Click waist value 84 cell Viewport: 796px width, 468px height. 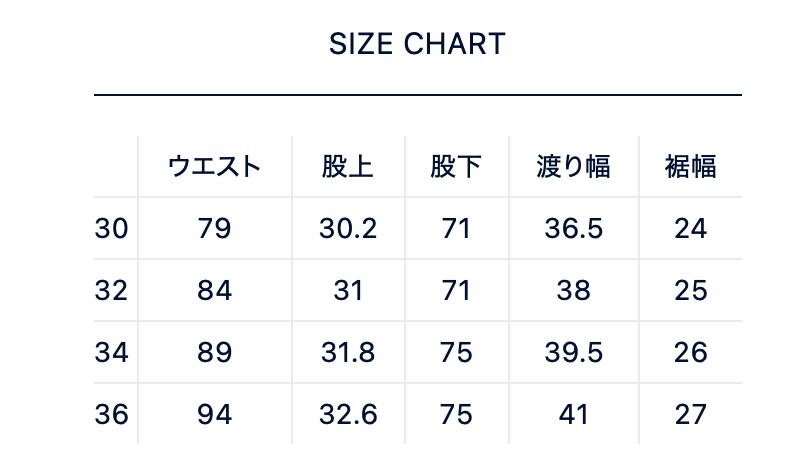(x=214, y=291)
